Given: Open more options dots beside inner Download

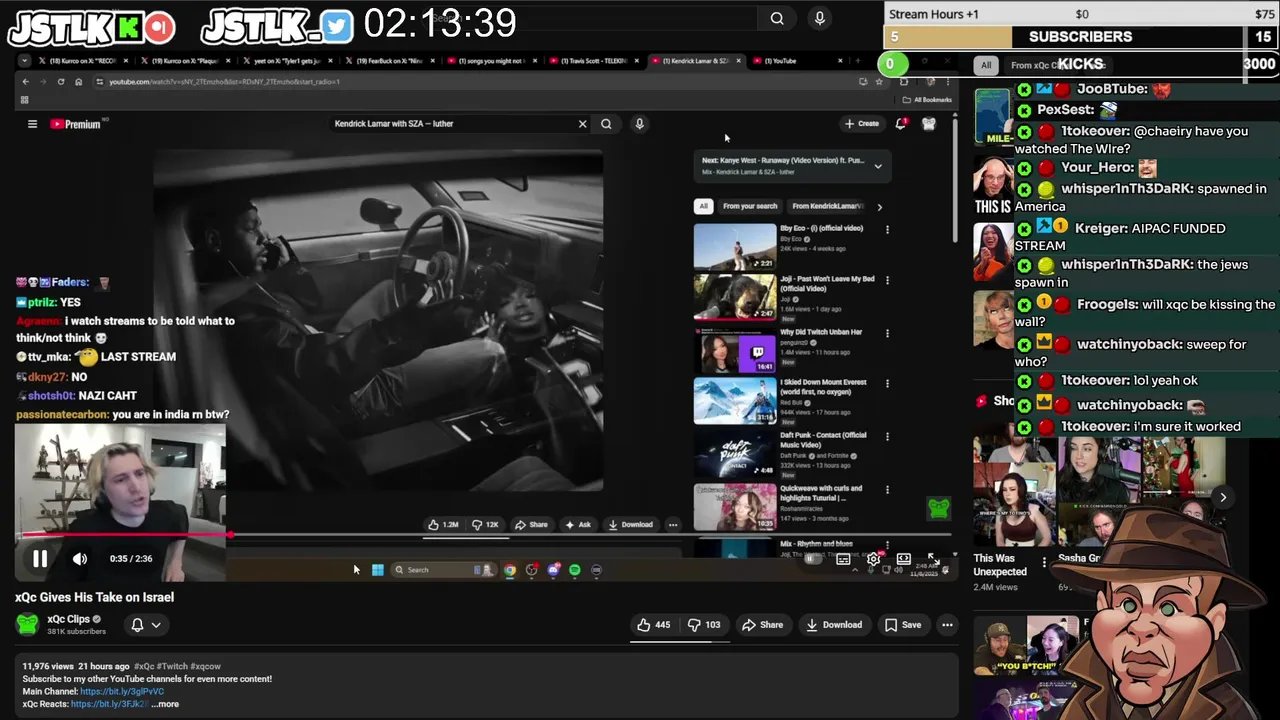Looking at the screenshot, I should [673, 525].
